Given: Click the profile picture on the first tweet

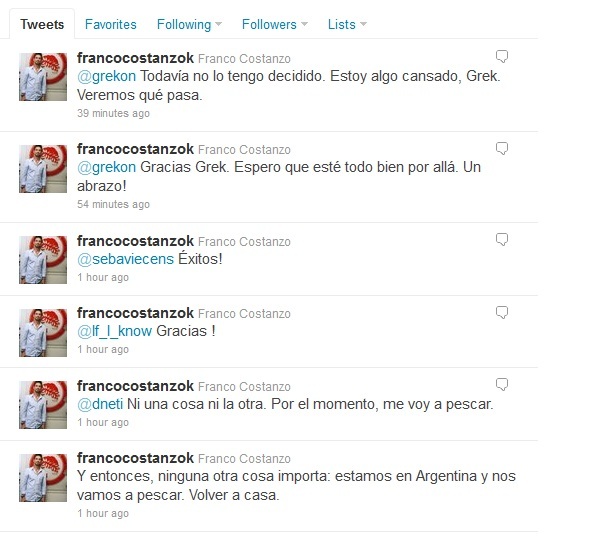Looking at the screenshot, I should (x=43, y=77).
